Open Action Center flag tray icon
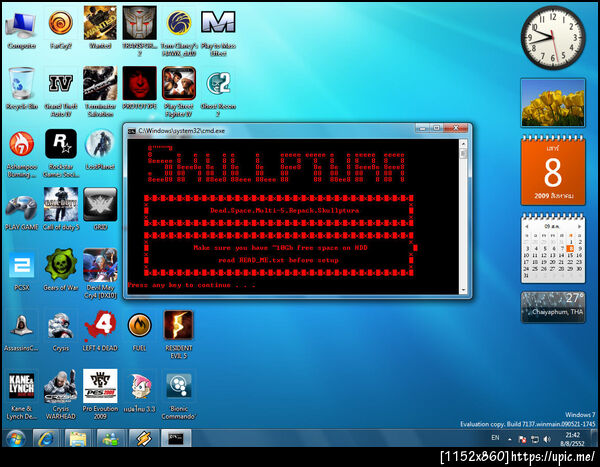Viewport: 600px width, 467px height. [x=522, y=439]
